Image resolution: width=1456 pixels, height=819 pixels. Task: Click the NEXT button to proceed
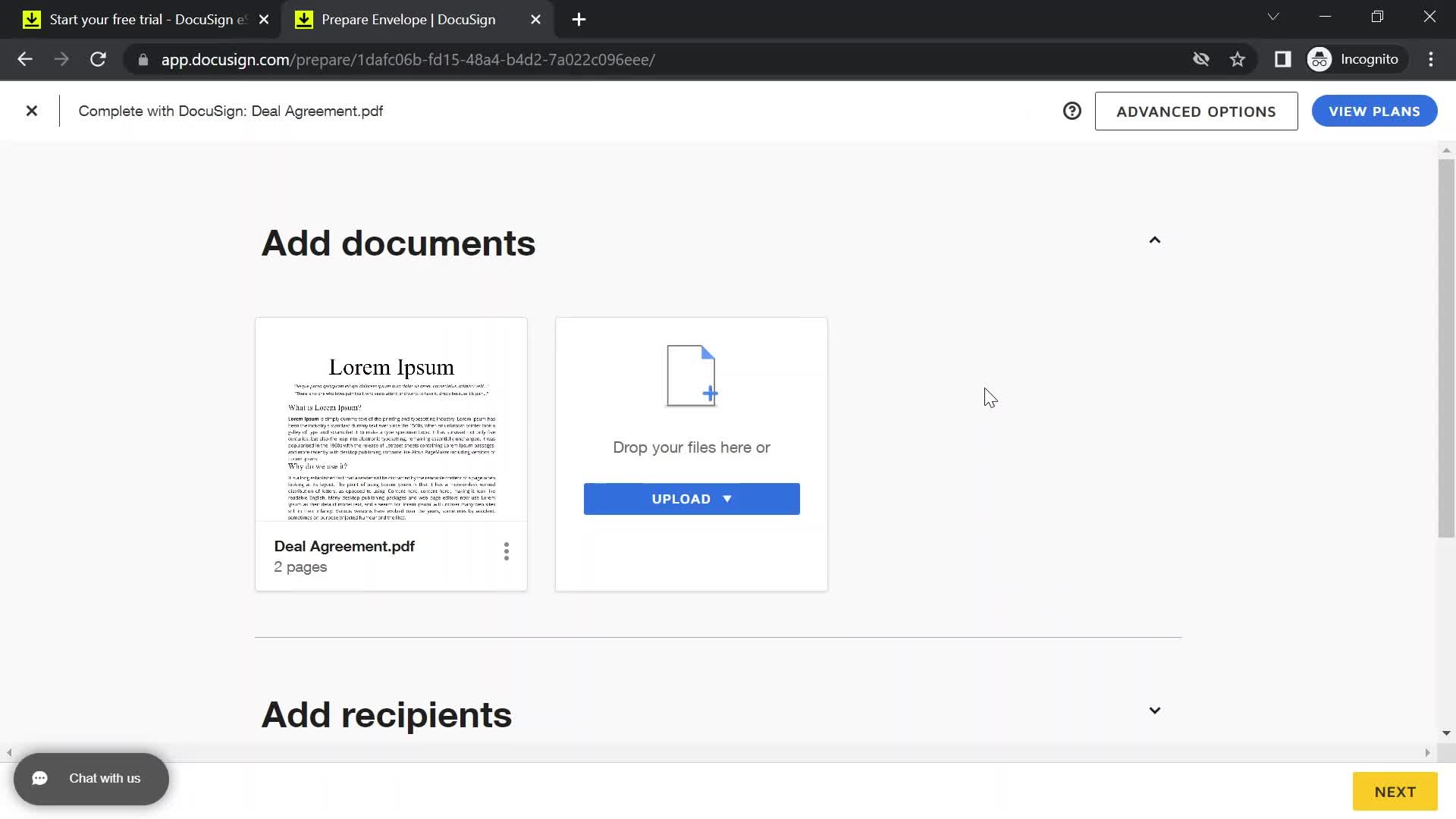(x=1394, y=792)
